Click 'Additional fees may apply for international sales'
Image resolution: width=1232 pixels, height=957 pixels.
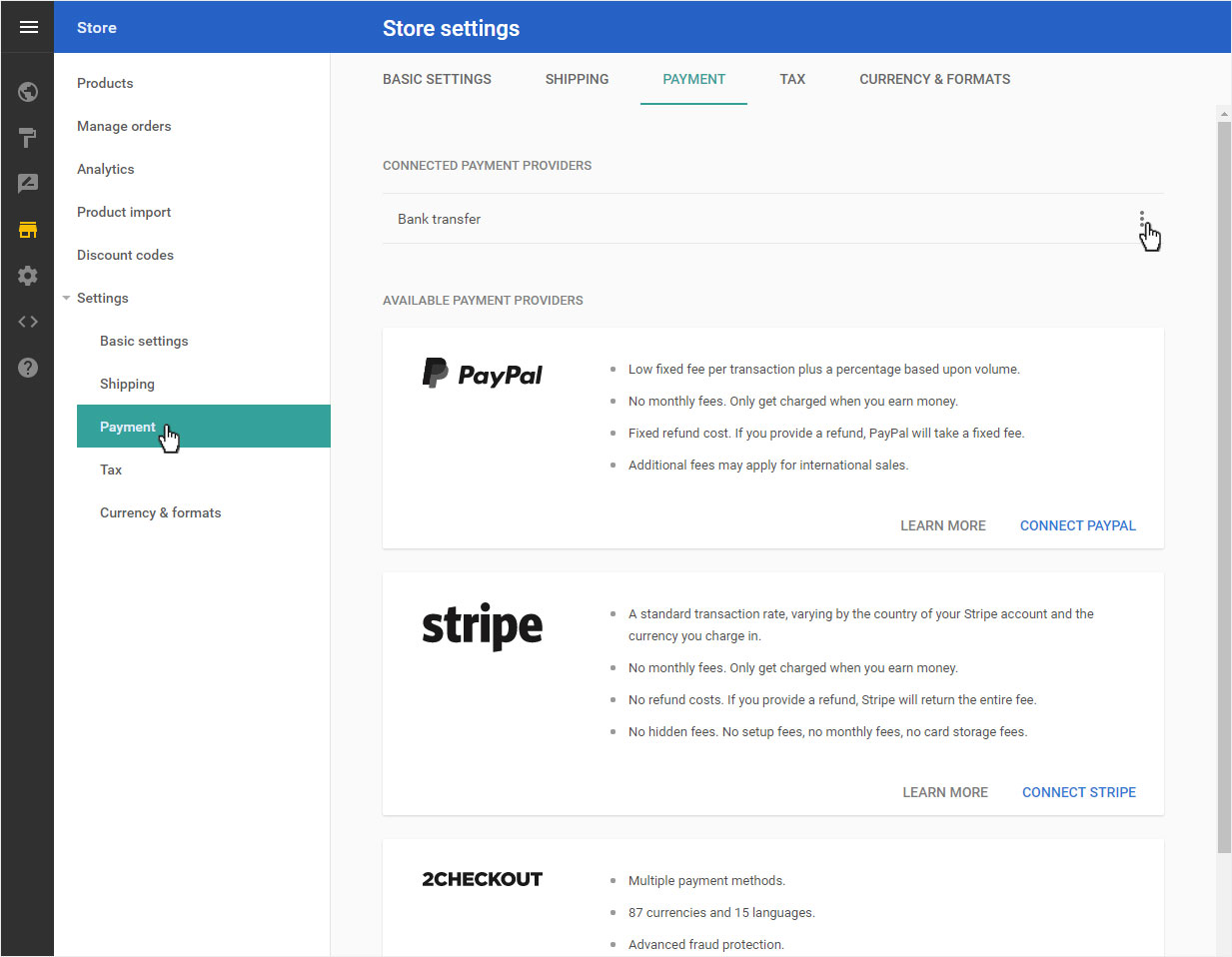point(768,465)
